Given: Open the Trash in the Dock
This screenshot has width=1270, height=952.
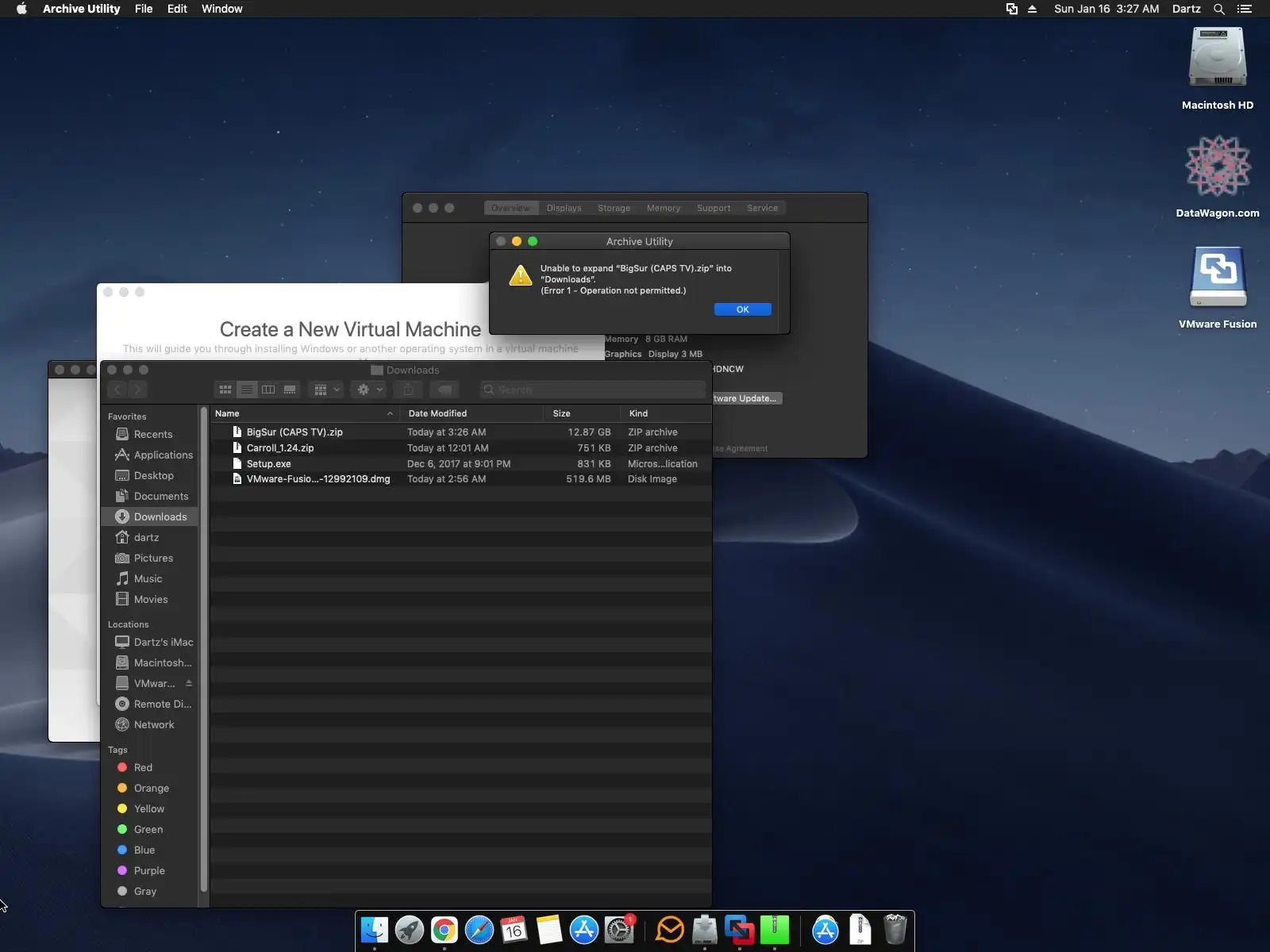Looking at the screenshot, I should tap(895, 929).
